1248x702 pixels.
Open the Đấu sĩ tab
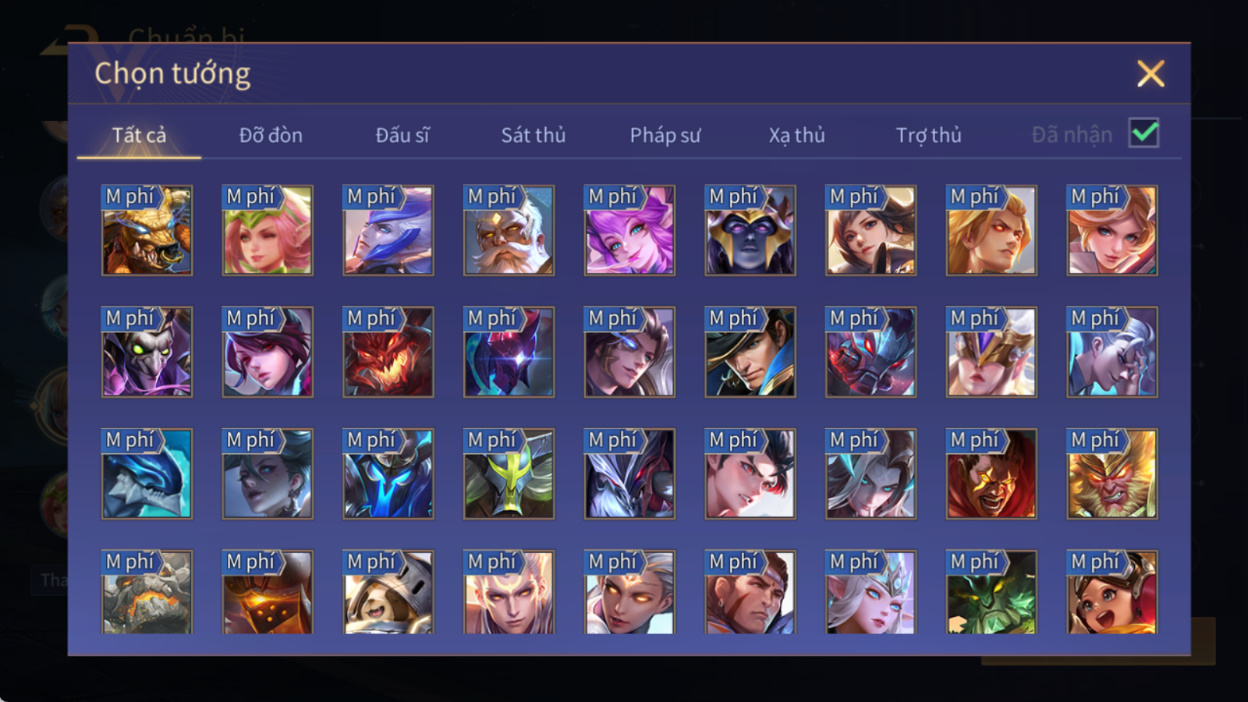pyautogui.click(x=402, y=135)
